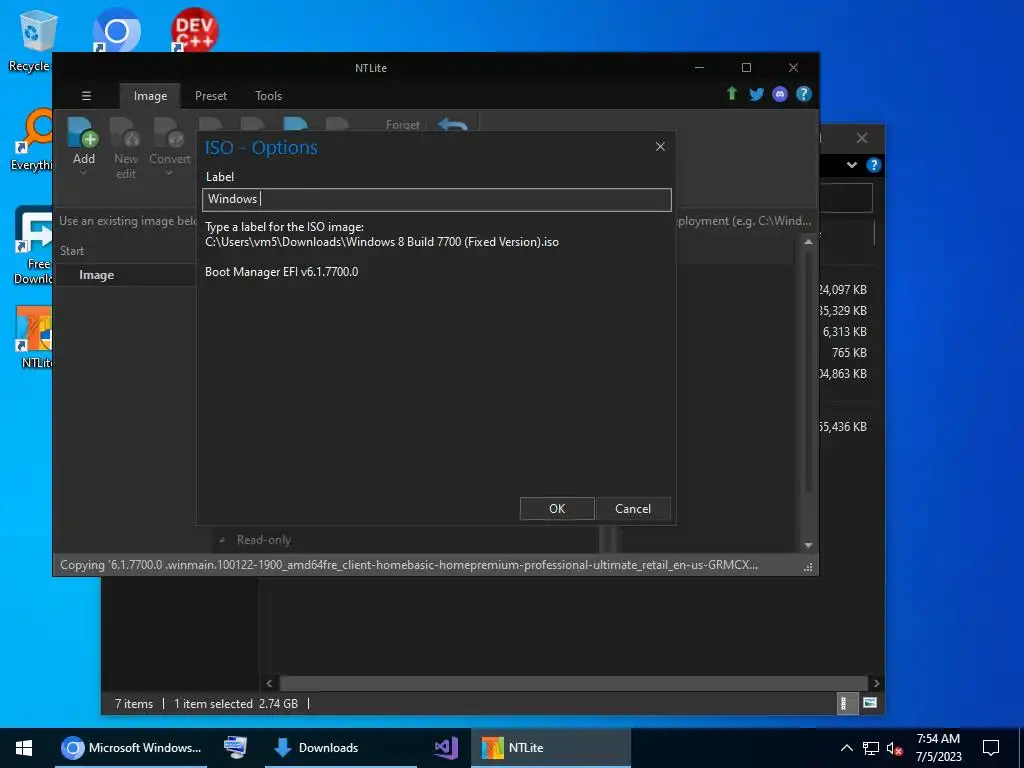Viewport: 1024px width, 768px height.
Task: Open the computer icon on the taskbar
Action: pyautogui.click(x=235, y=748)
